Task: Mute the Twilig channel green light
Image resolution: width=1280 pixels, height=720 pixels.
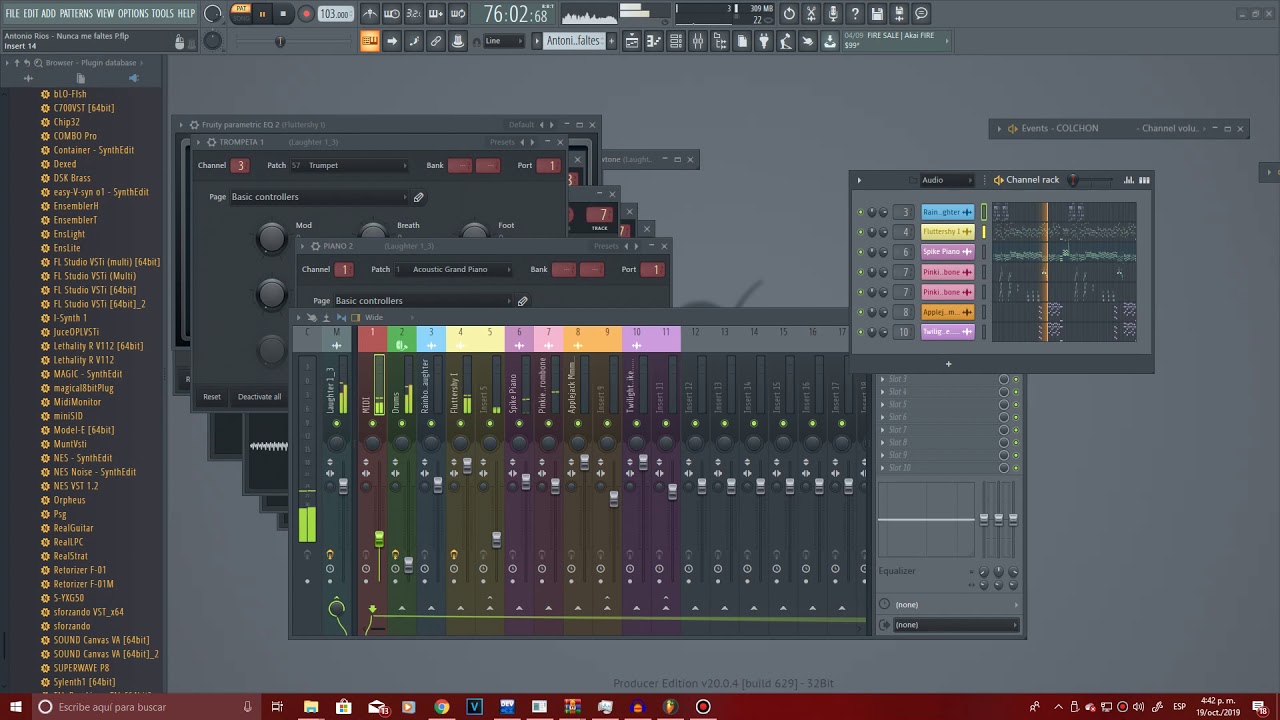Action: tap(860, 332)
